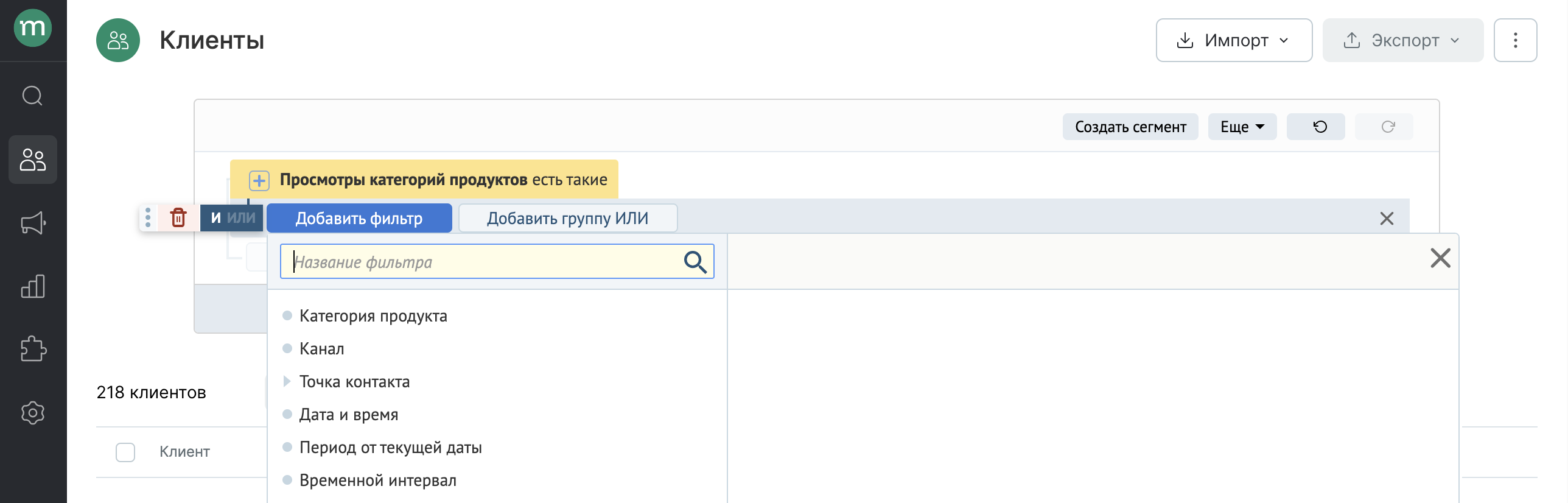Click the green clients header avatar icon
The height and width of the screenshot is (503, 1568).
pyautogui.click(x=118, y=40)
